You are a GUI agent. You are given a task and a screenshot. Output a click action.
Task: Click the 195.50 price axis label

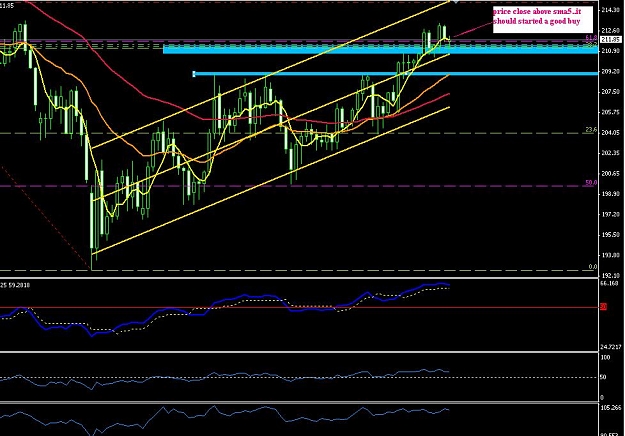tap(611, 235)
